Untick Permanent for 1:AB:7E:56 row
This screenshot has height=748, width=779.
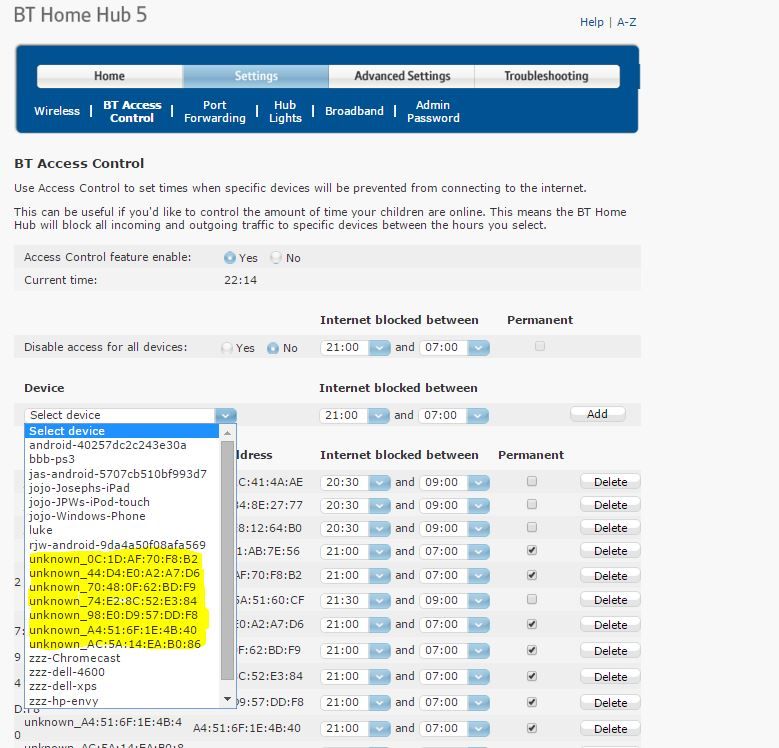(x=532, y=550)
